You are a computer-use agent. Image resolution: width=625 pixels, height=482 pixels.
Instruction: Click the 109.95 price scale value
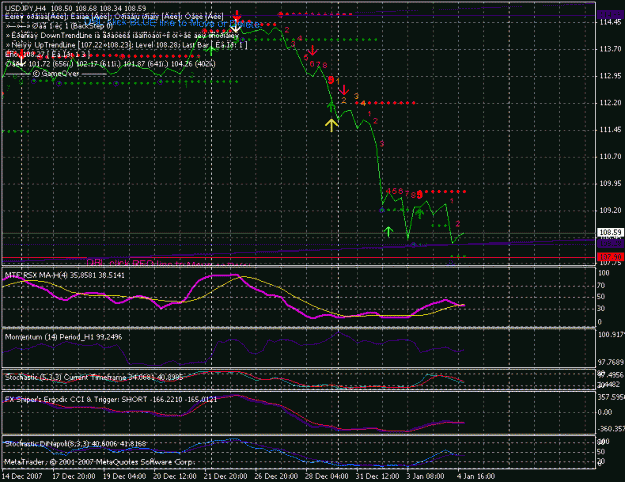click(610, 183)
